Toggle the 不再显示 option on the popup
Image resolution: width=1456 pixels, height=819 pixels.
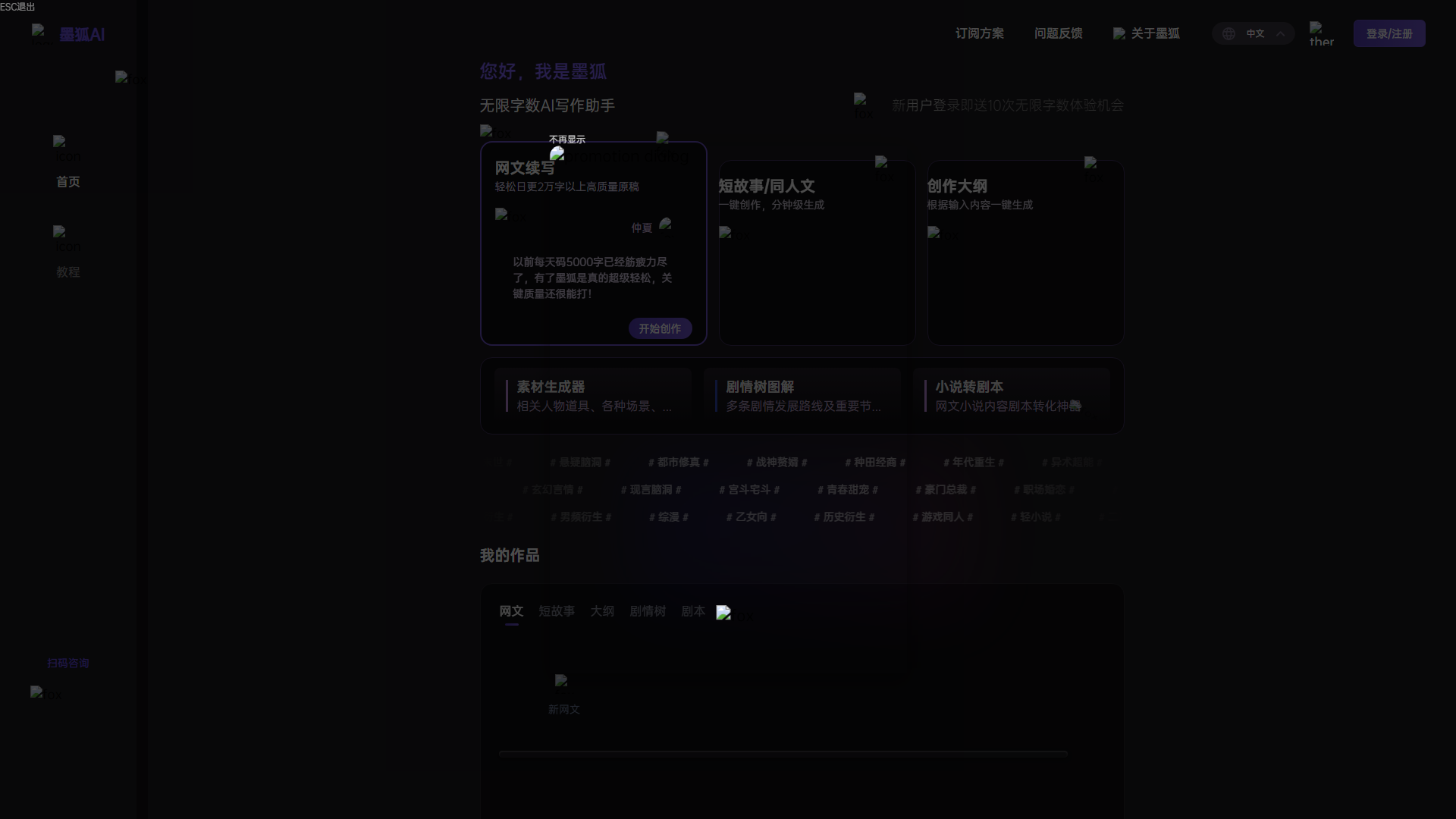[566, 140]
